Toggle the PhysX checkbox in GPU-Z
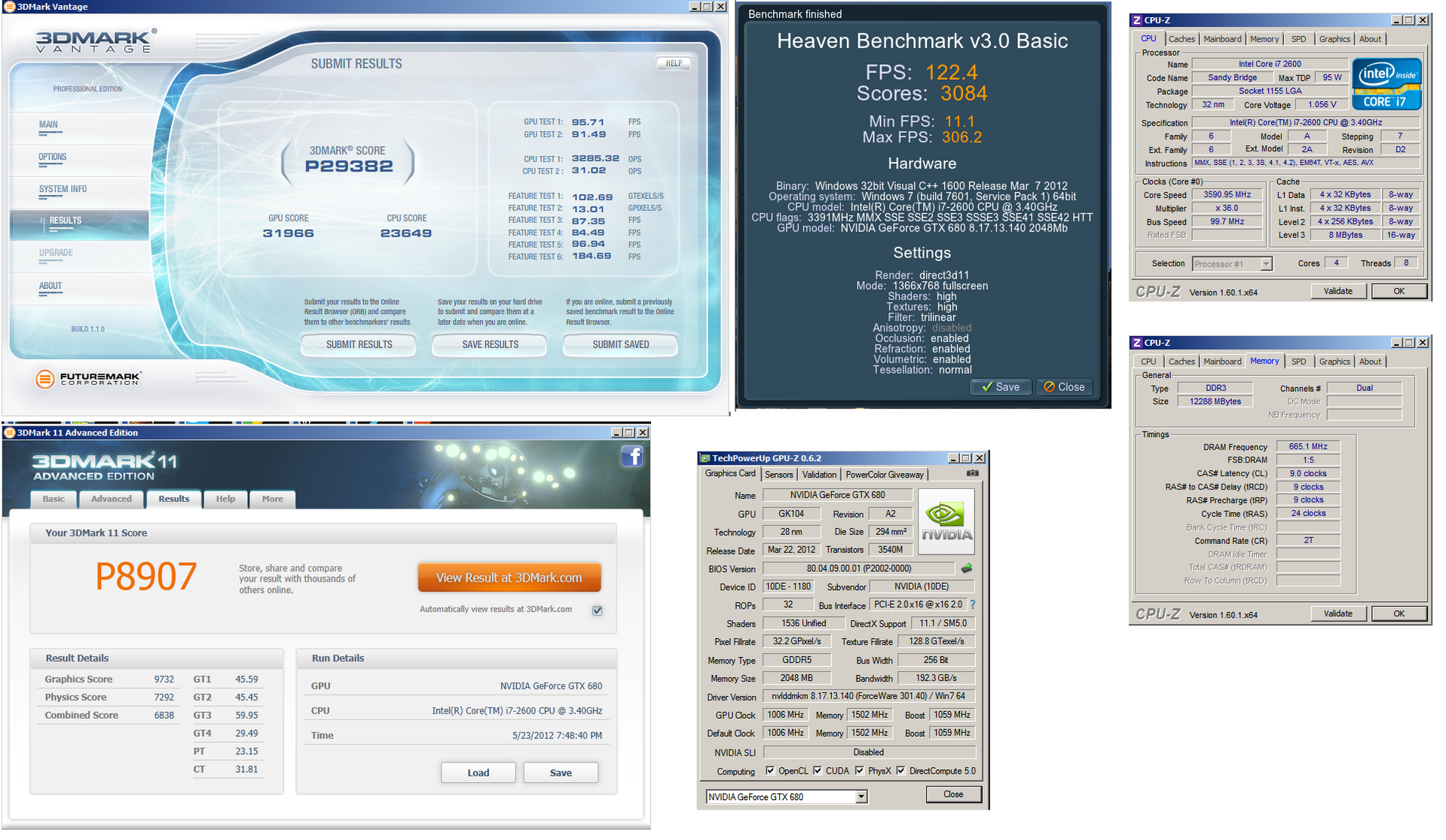Screen dimensions: 1446x840 pyautogui.click(x=860, y=771)
